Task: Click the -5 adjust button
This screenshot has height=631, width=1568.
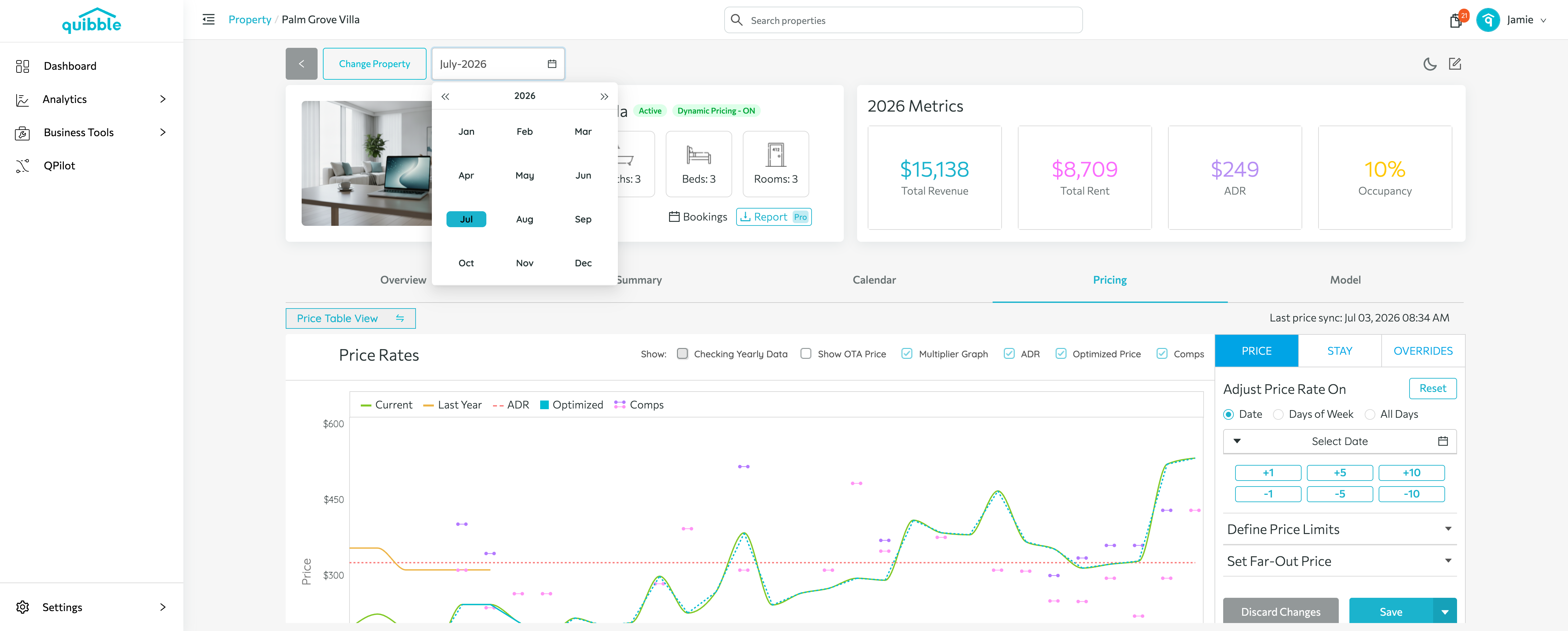Action: (x=1339, y=494)
